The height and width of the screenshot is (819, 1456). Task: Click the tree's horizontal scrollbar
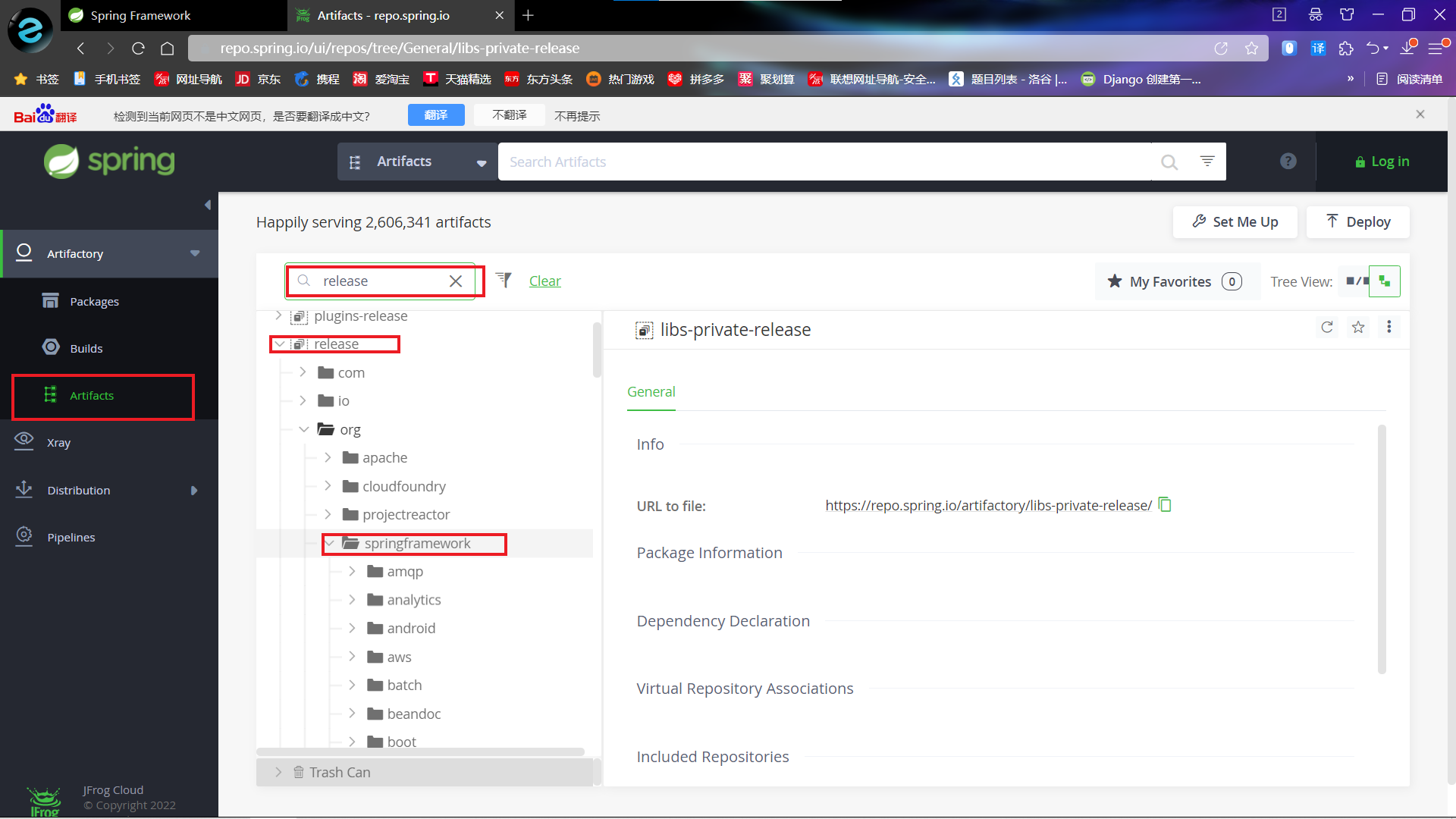pyautogui.click(x=421, y=752)
